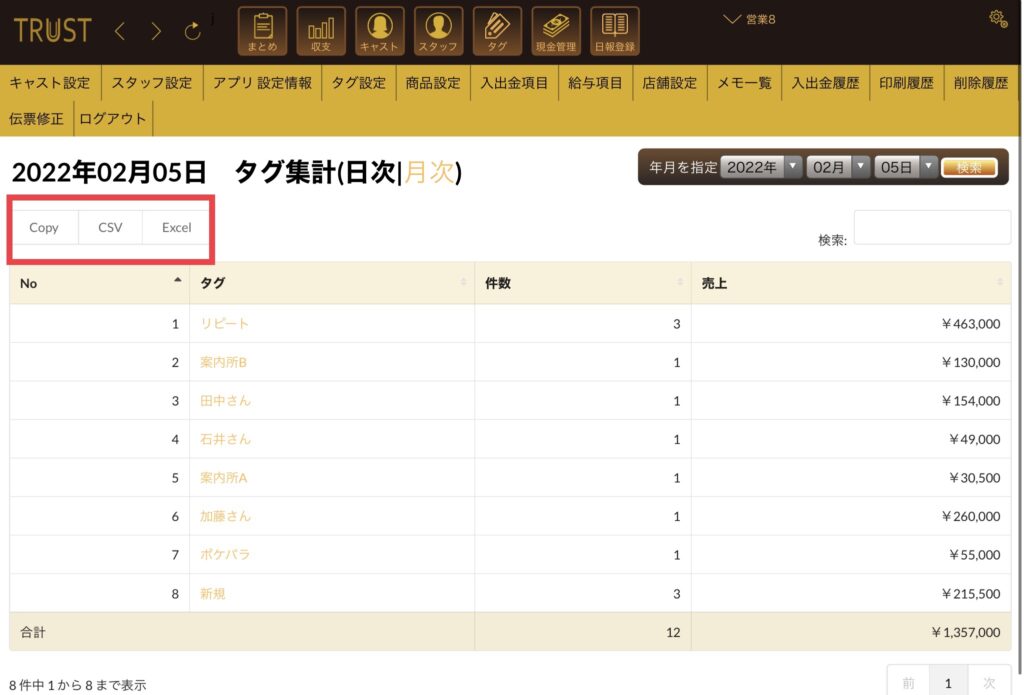Open the 日報登録 daily report icon
1024x695 pixels.
[615, 31]
